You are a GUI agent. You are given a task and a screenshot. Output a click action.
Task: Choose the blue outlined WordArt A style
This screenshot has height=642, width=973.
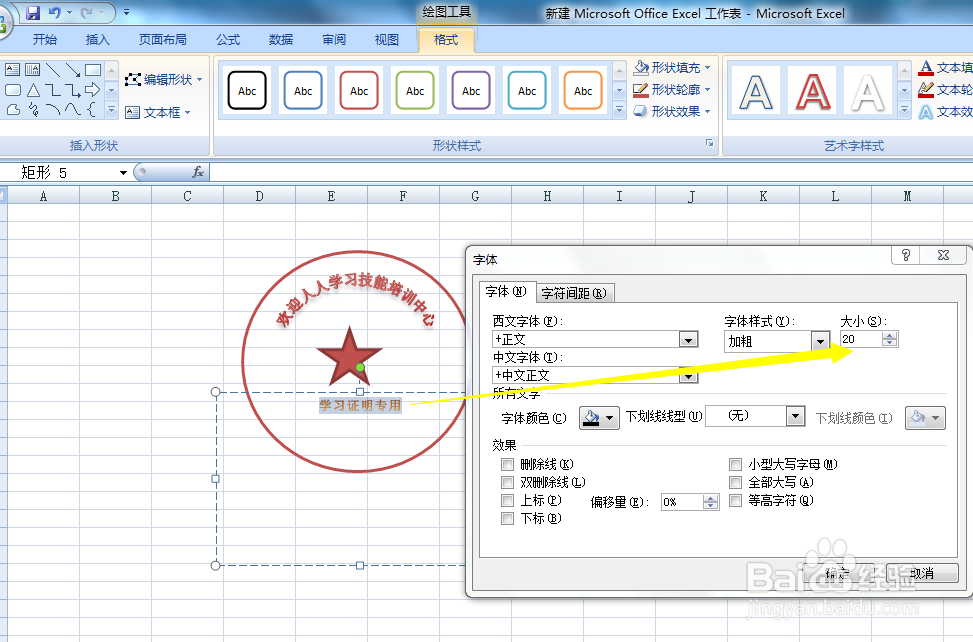pyautogui.click(x=756, y=91)
